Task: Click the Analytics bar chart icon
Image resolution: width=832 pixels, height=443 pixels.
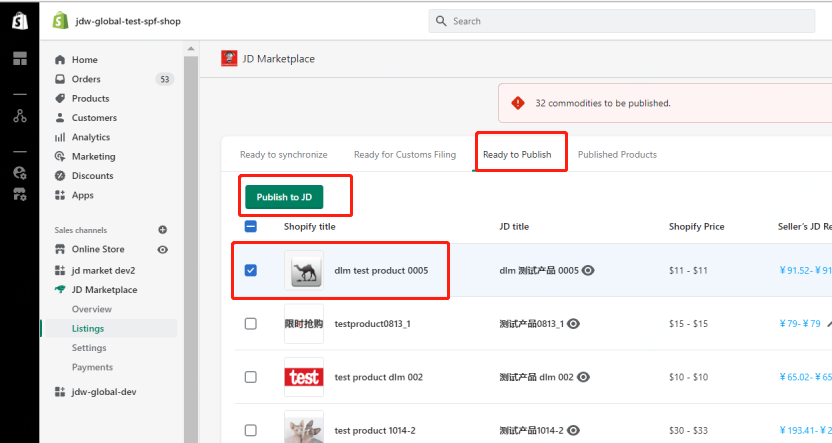Action: pos(60,137)
